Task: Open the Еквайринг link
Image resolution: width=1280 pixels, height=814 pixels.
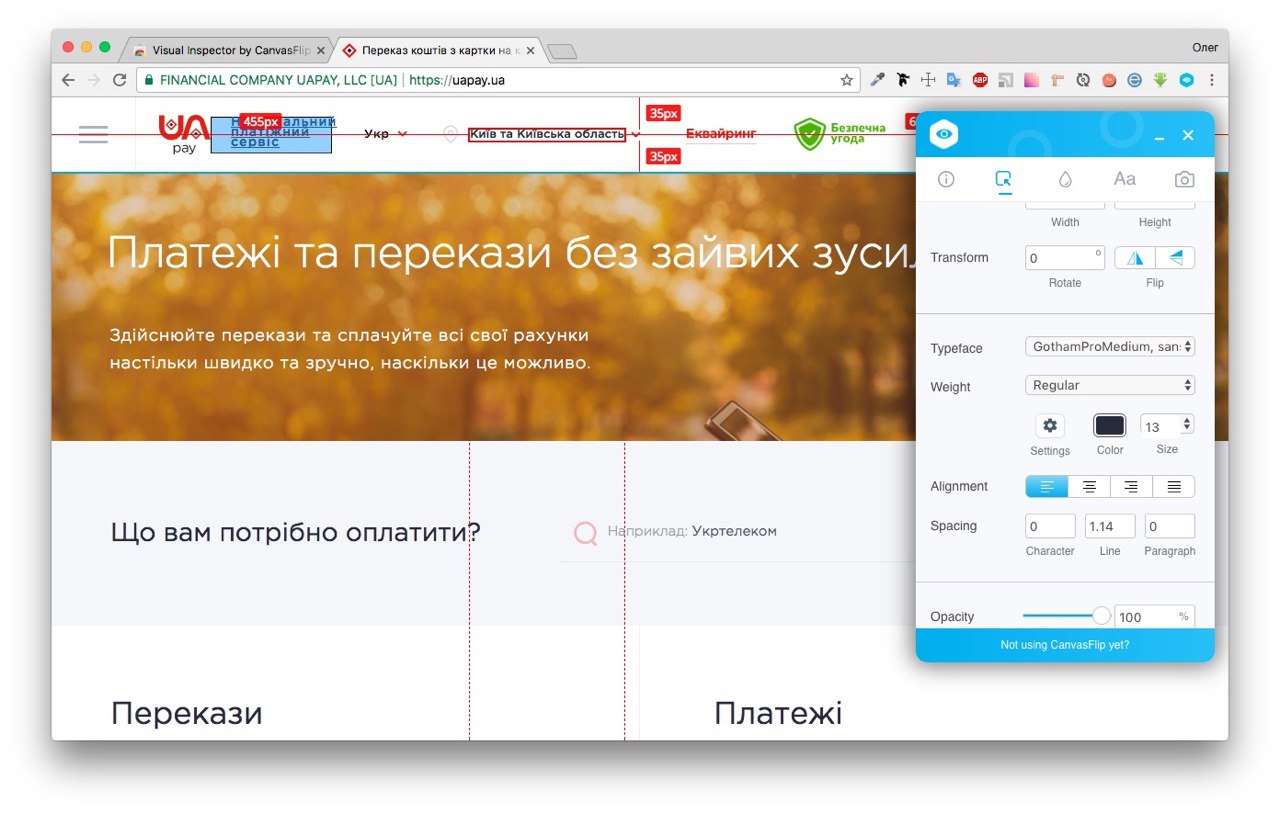Action: click(x=721, y=133)
